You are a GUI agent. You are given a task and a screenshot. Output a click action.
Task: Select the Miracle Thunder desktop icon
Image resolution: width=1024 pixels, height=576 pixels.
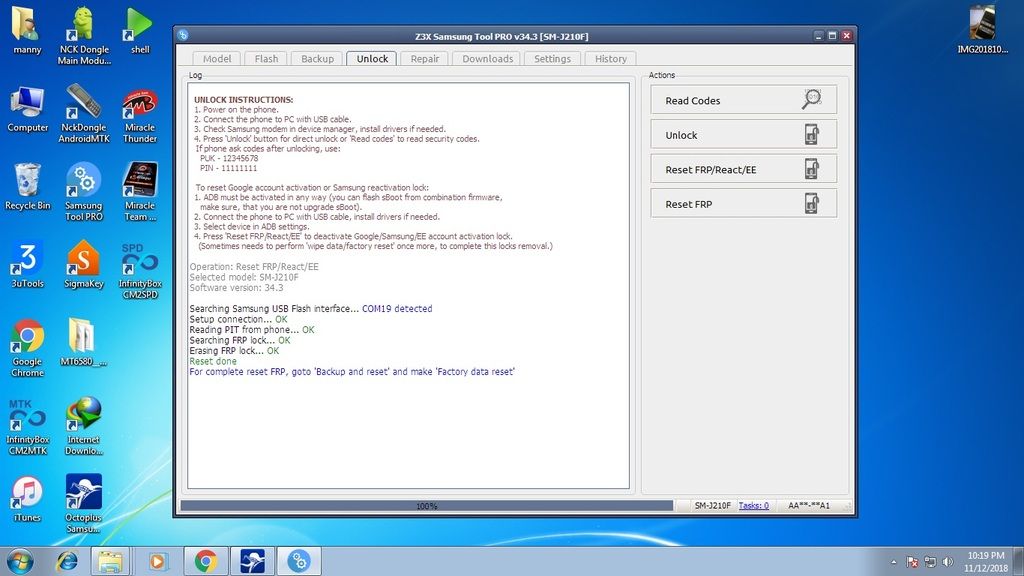[140, 114]
